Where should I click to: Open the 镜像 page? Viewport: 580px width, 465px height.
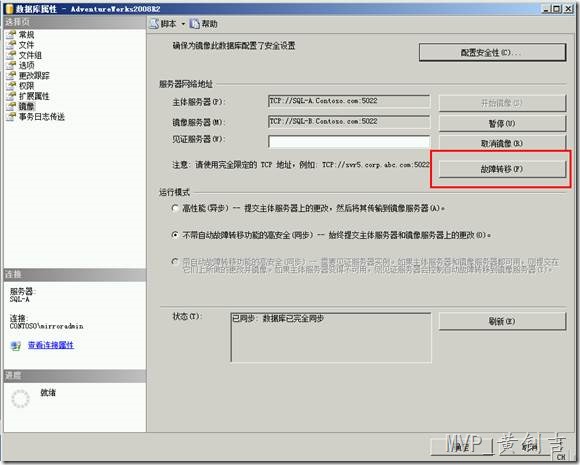[x=27, y=107]
